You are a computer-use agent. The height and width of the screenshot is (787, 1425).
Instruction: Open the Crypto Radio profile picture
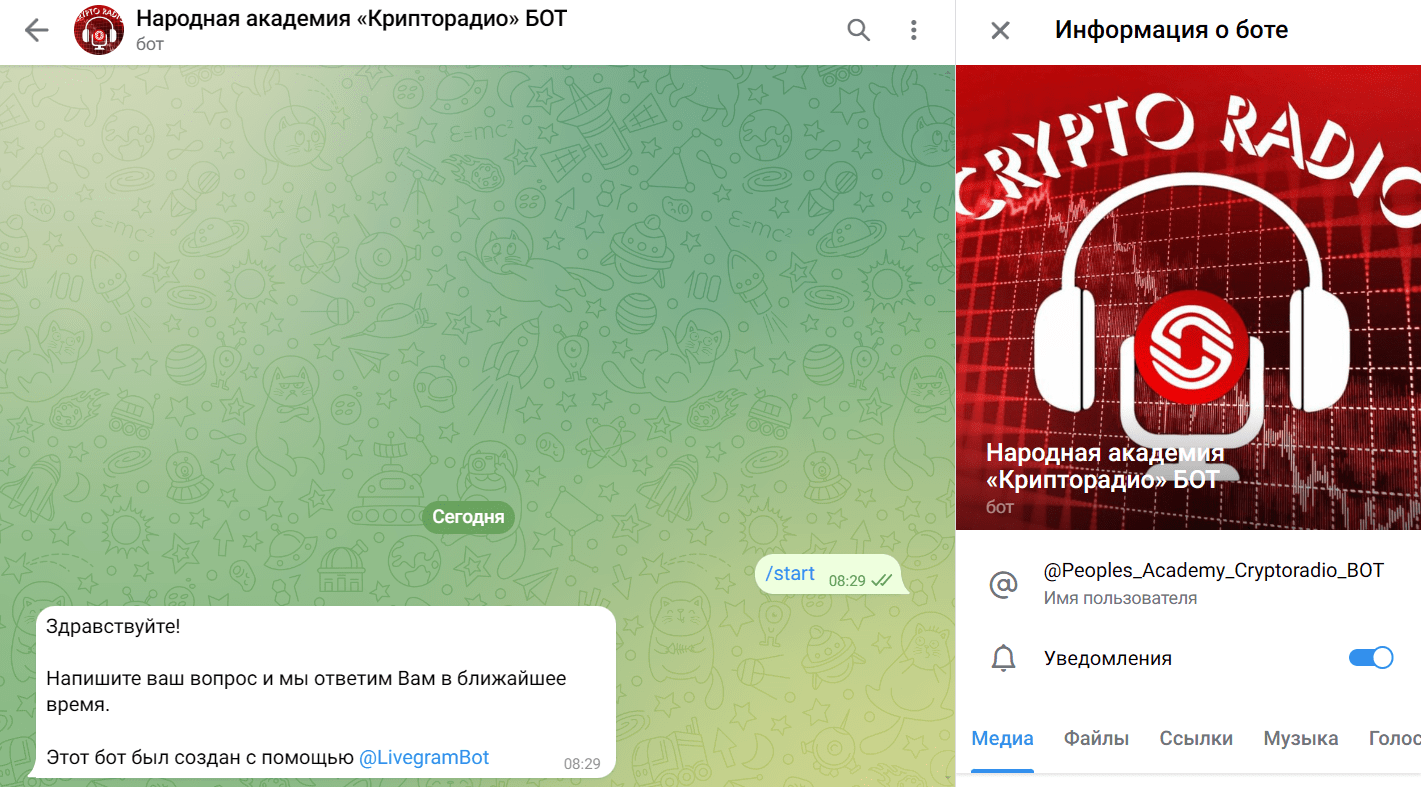(1189, 297)
